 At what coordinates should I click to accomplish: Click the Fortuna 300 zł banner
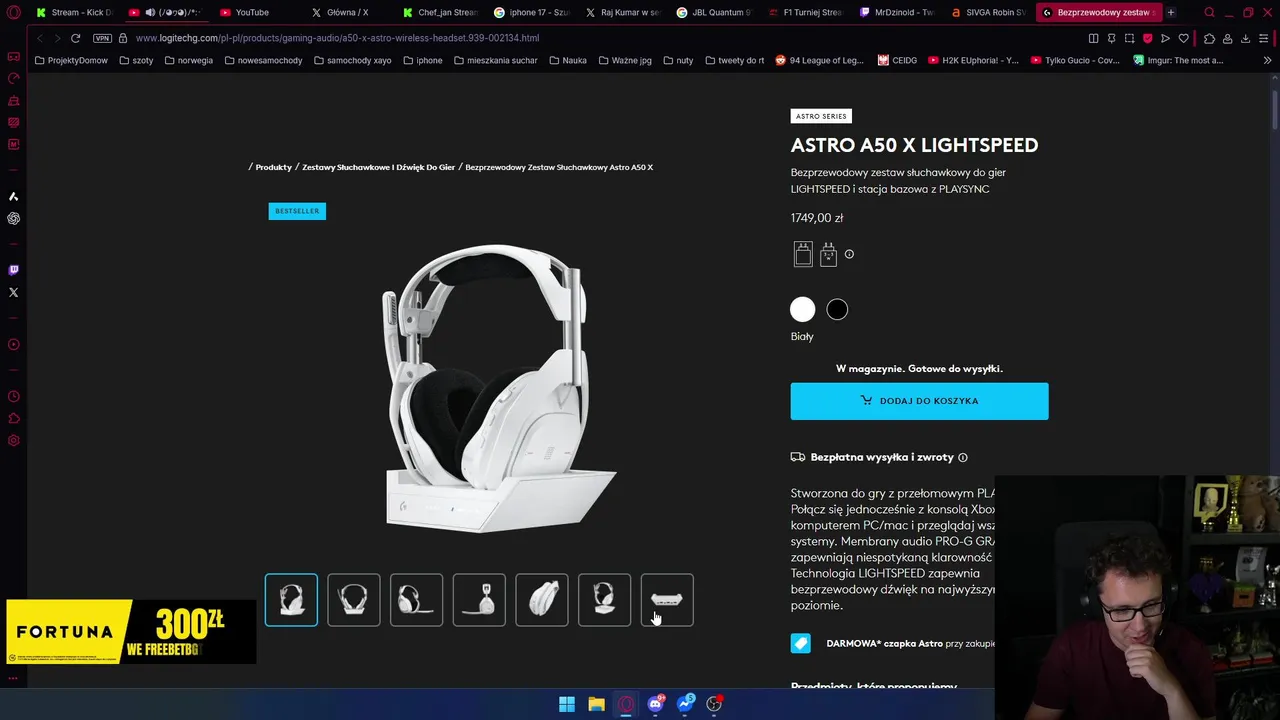click(131, 631)
